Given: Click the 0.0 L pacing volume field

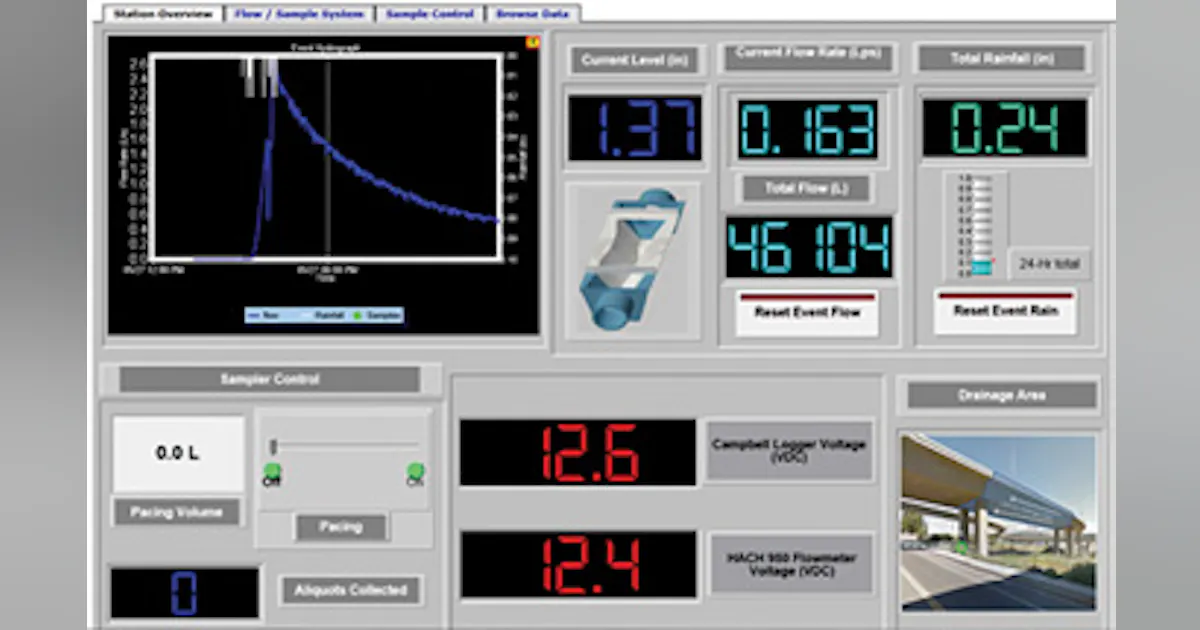Looking at the screenshot, I should [x=178, y=454].
